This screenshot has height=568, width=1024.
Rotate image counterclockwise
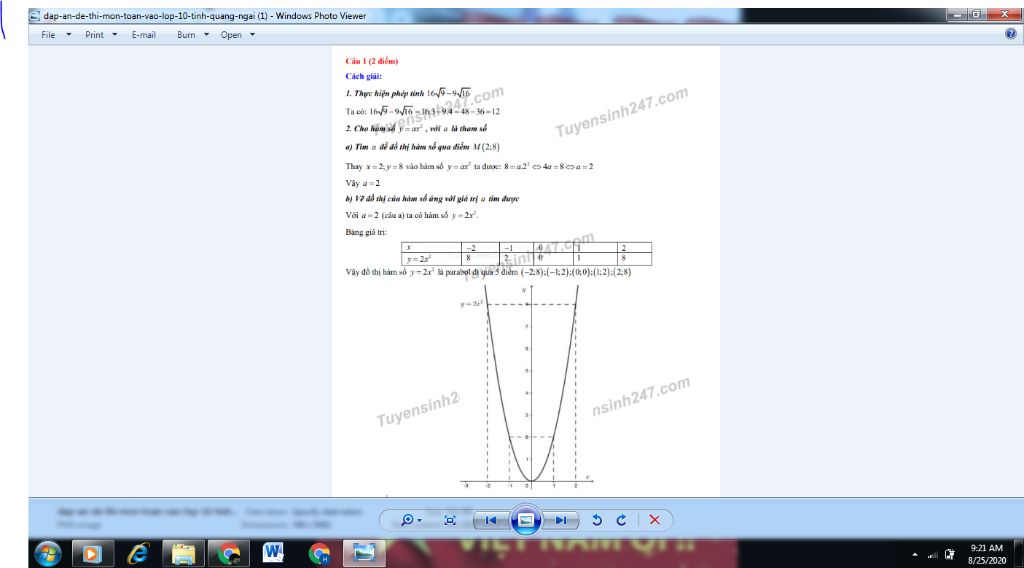(597, 520)
